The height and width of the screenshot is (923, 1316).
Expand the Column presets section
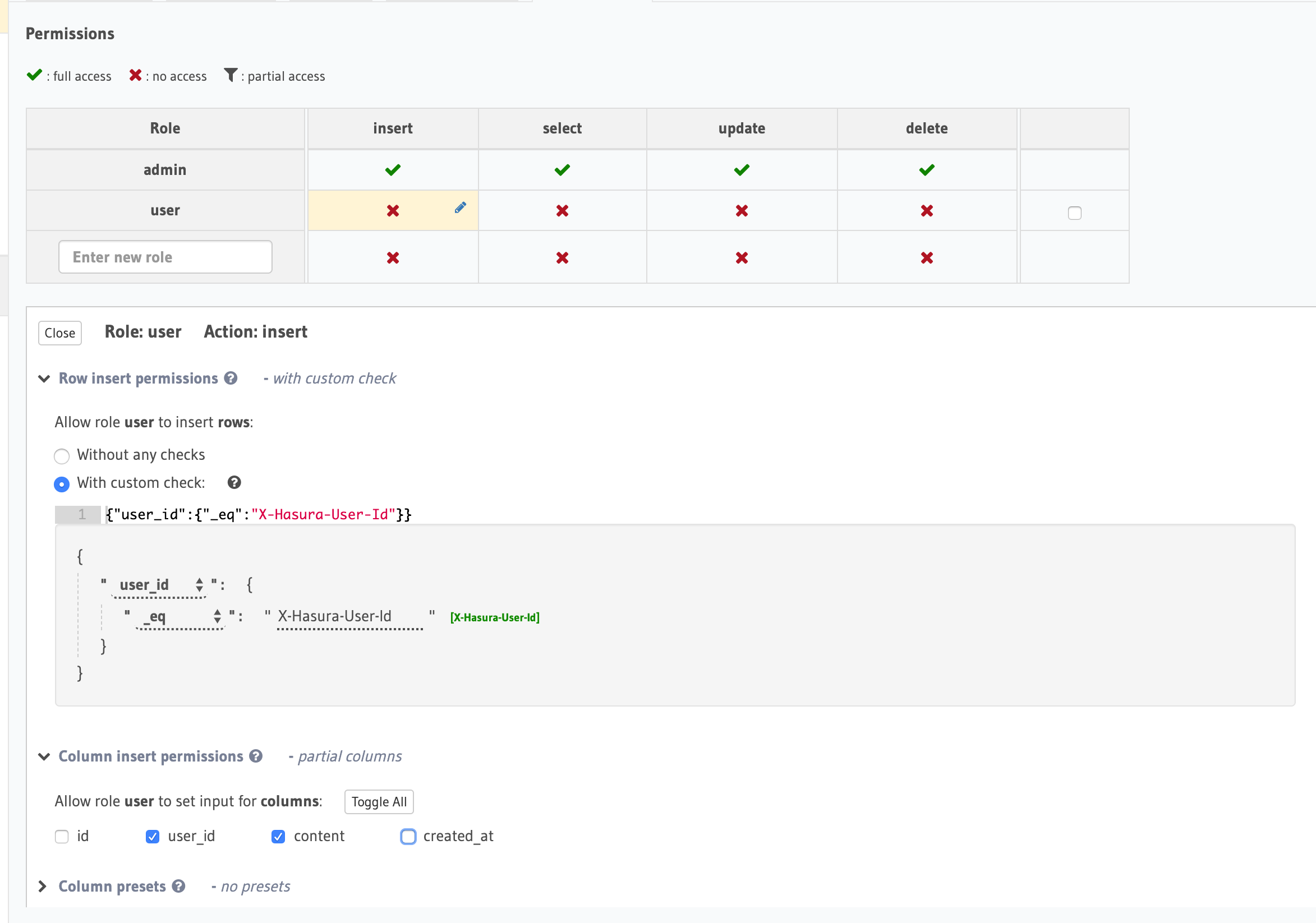point(43,887)
